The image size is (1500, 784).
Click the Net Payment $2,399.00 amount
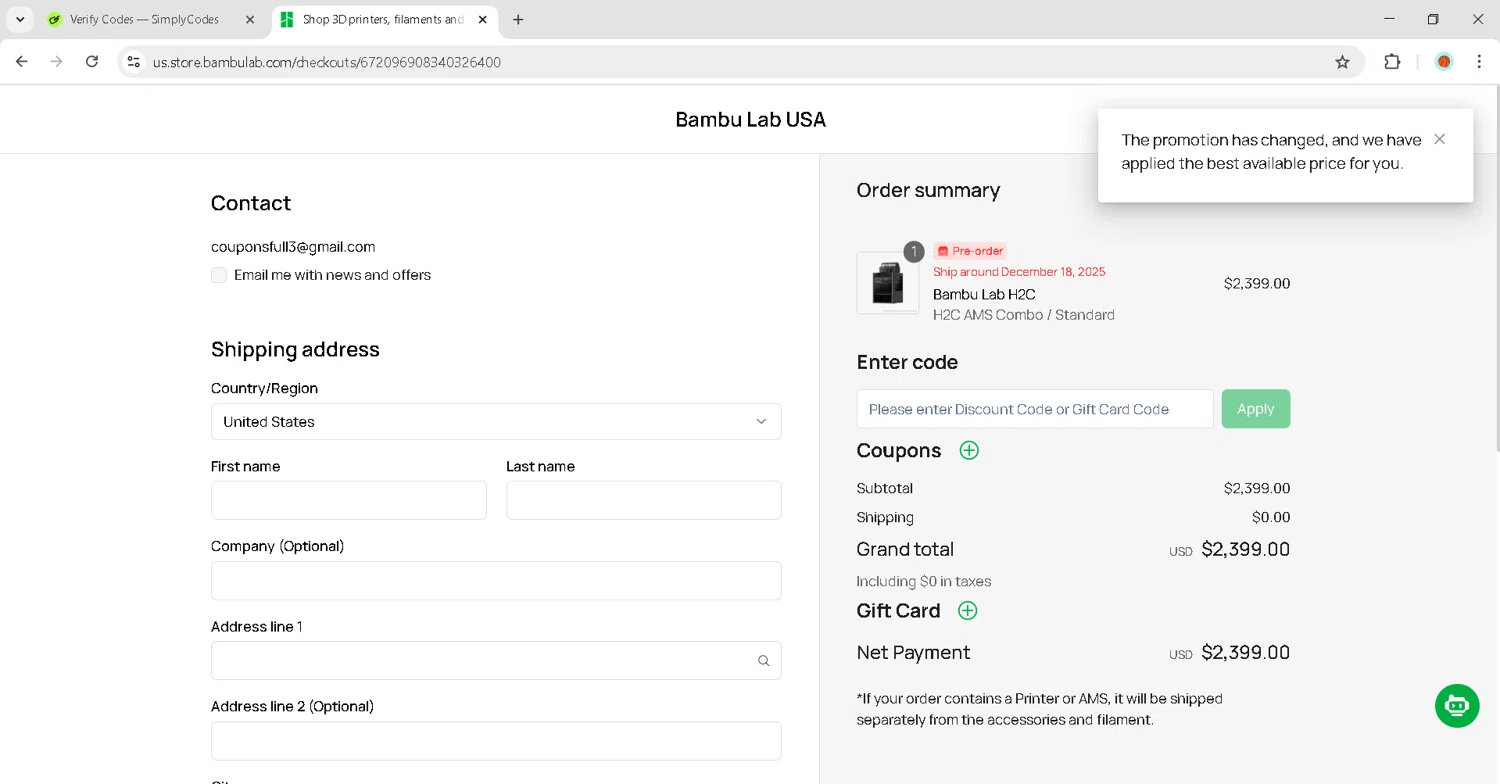coord(1245,652)
